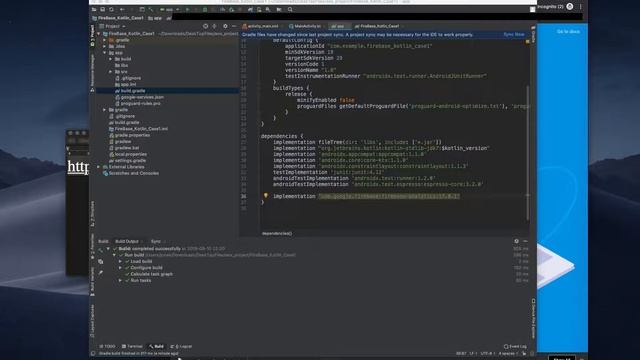Click the http link in background window
This screenshot has height=360, width=640.
78,167
